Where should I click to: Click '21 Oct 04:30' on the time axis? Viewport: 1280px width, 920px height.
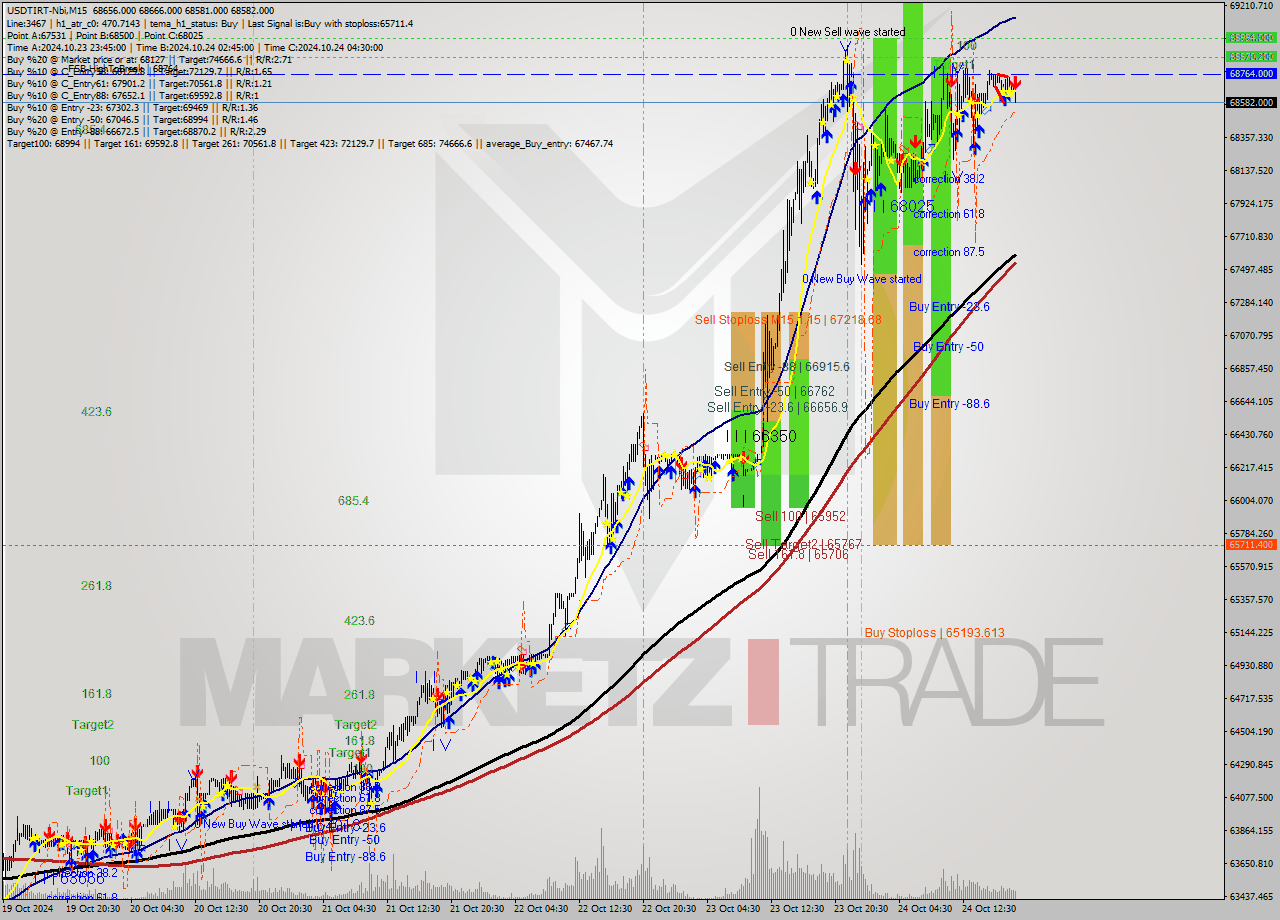[349, 909]
